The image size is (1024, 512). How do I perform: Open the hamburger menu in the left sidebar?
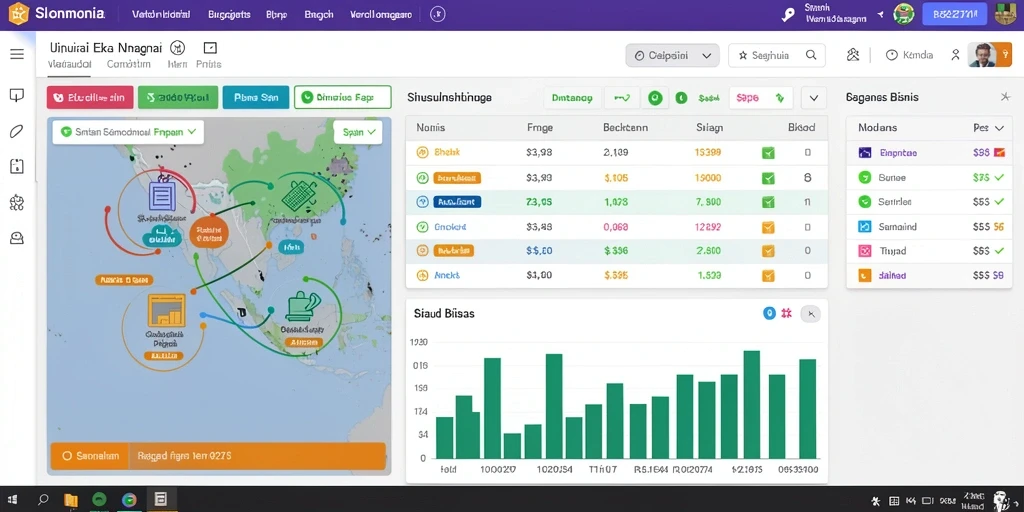[x=17, y=54]
